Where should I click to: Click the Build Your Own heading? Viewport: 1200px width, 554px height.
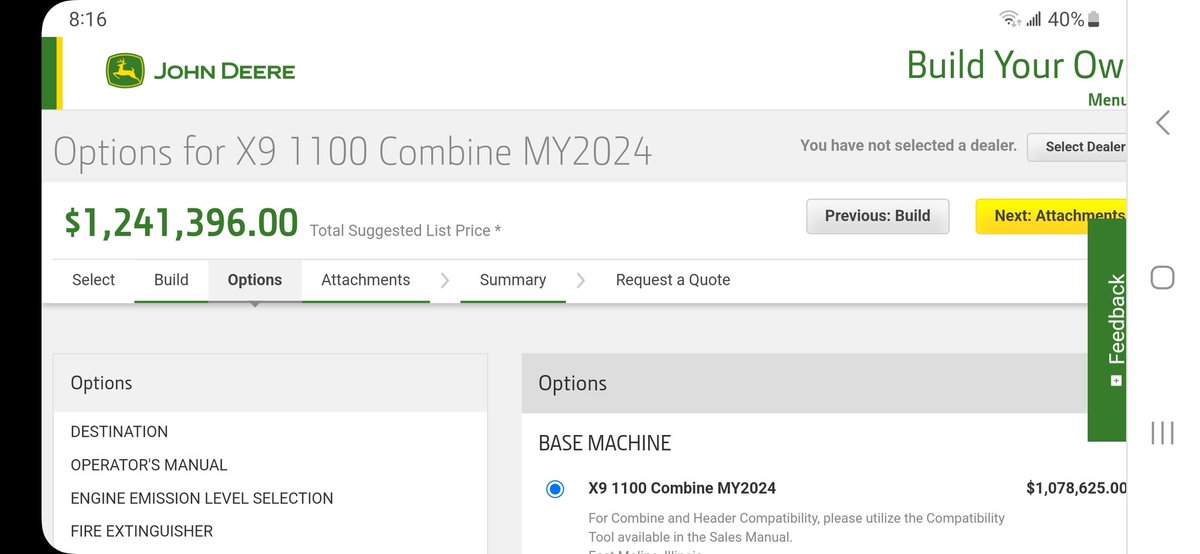[x=1015, y=65]
